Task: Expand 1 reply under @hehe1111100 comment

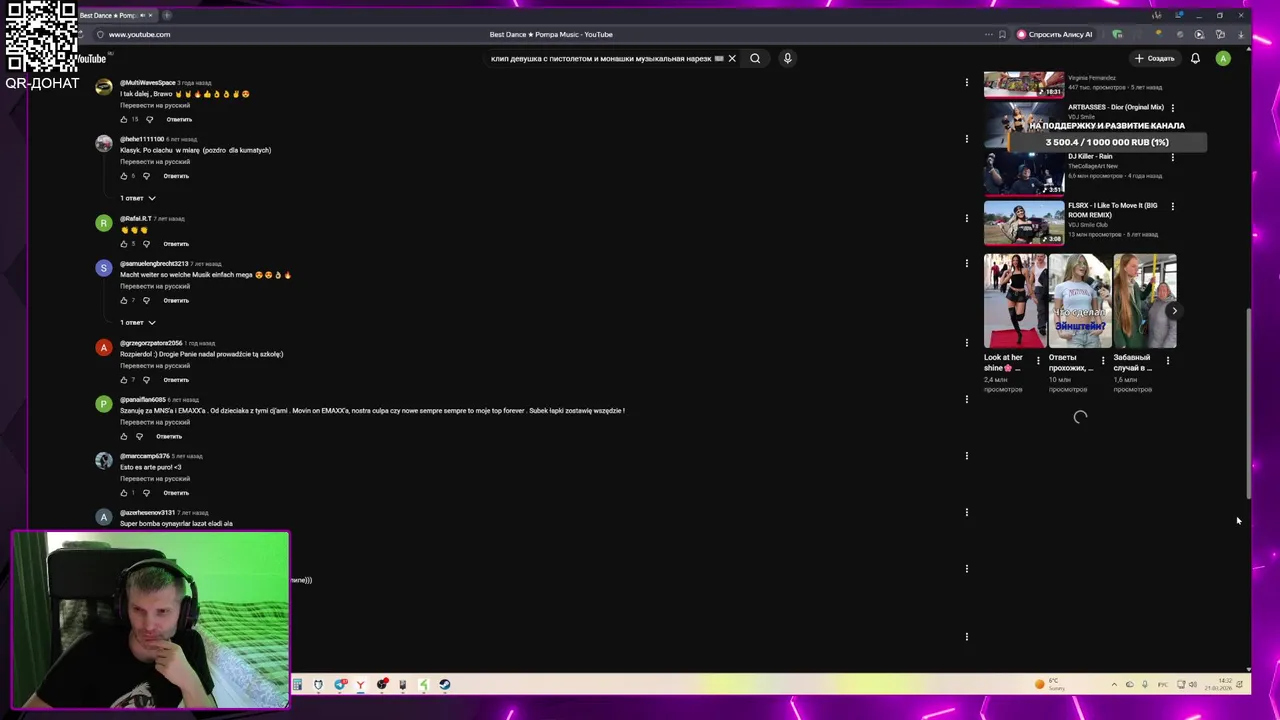Action: (x=138, y=198)
